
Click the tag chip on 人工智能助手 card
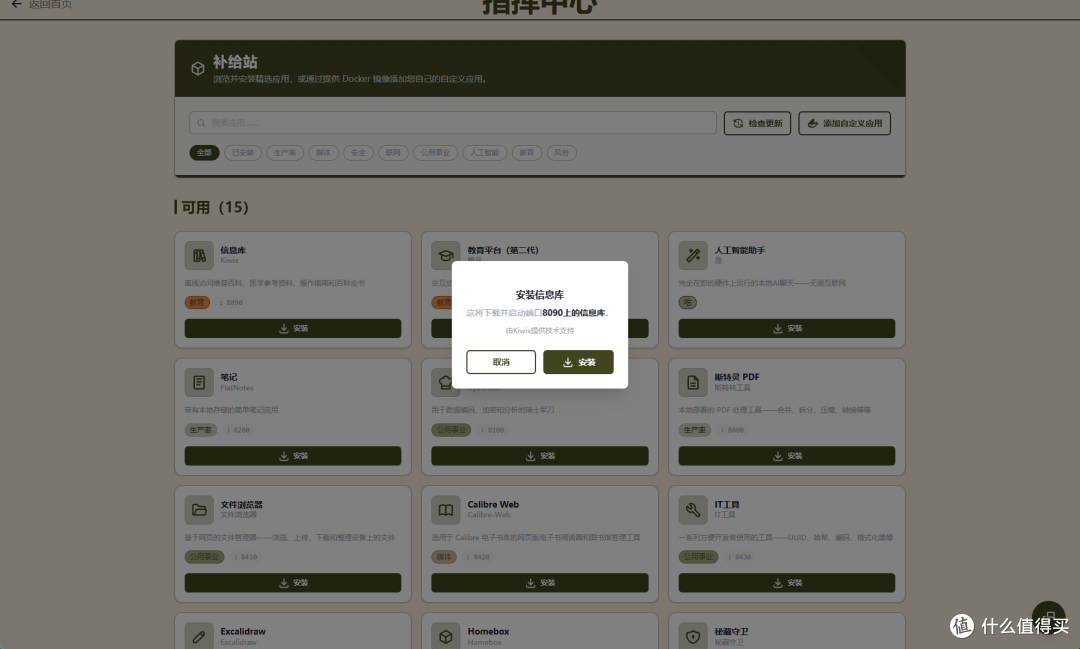click(687, 302)
